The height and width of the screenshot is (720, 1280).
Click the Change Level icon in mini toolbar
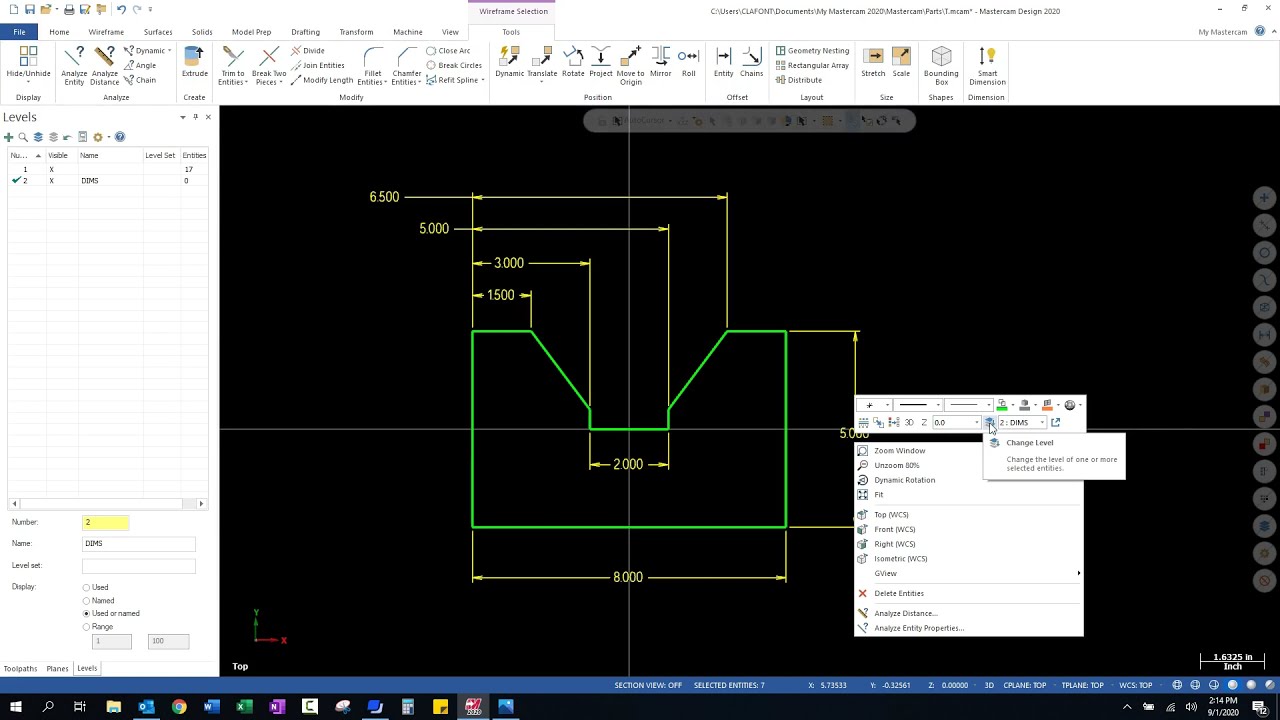(989, 423)
